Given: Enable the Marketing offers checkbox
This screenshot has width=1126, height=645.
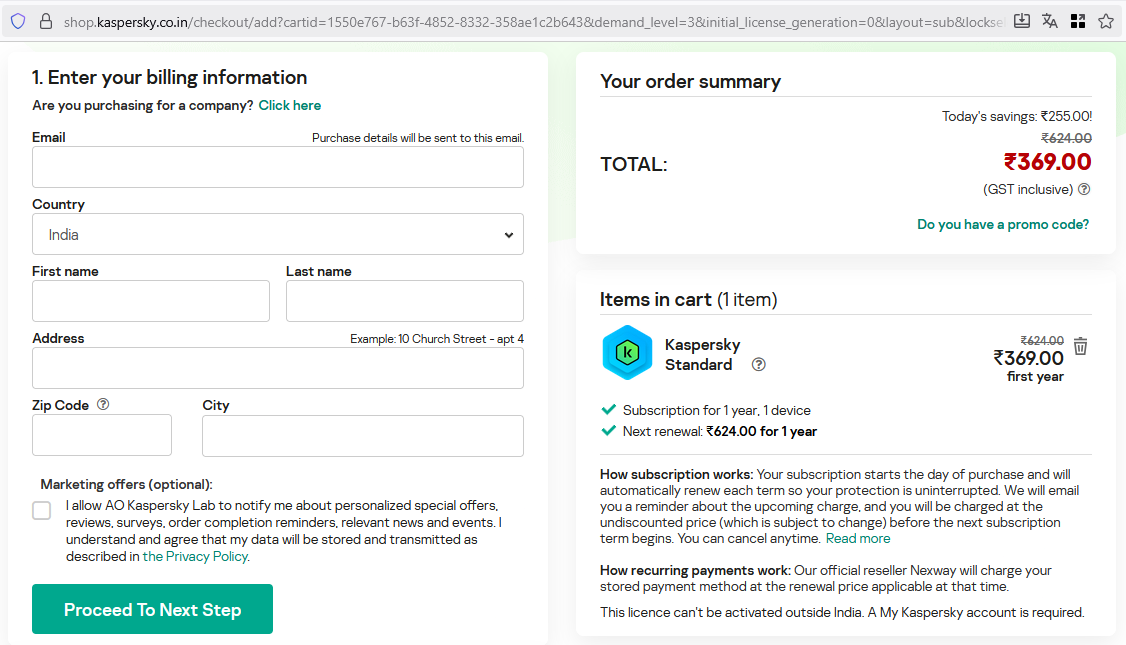Looking at the screenshot, I should click(x=42, y=511).
